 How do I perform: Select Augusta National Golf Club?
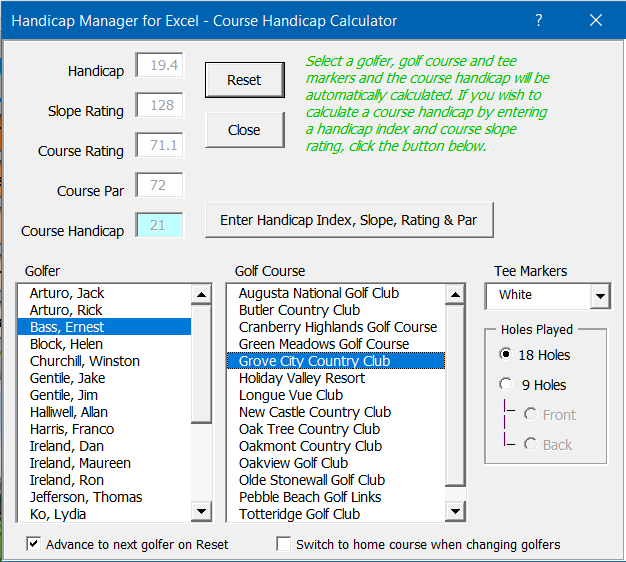pyautogui.click(x=336, y=293)
